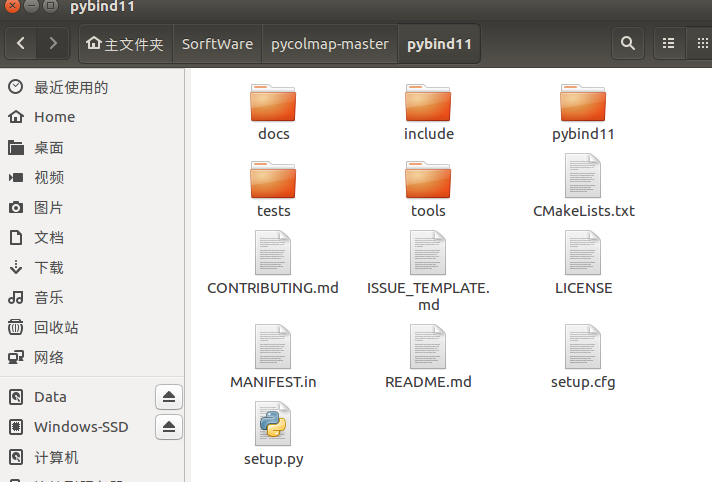The height and width of the screenshot is (482, 712).
Task: Switch to list view layout
Action: pyautogui.click(x=669, y=44)
